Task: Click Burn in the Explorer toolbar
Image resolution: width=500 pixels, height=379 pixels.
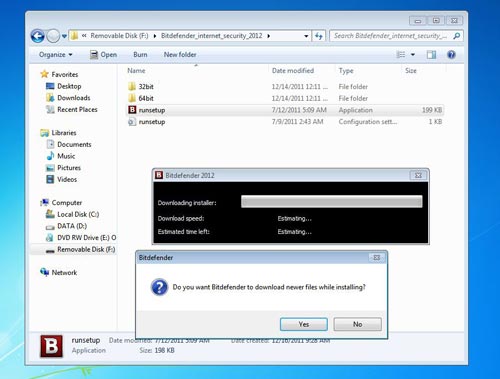Action: click(x=140, y=55)
